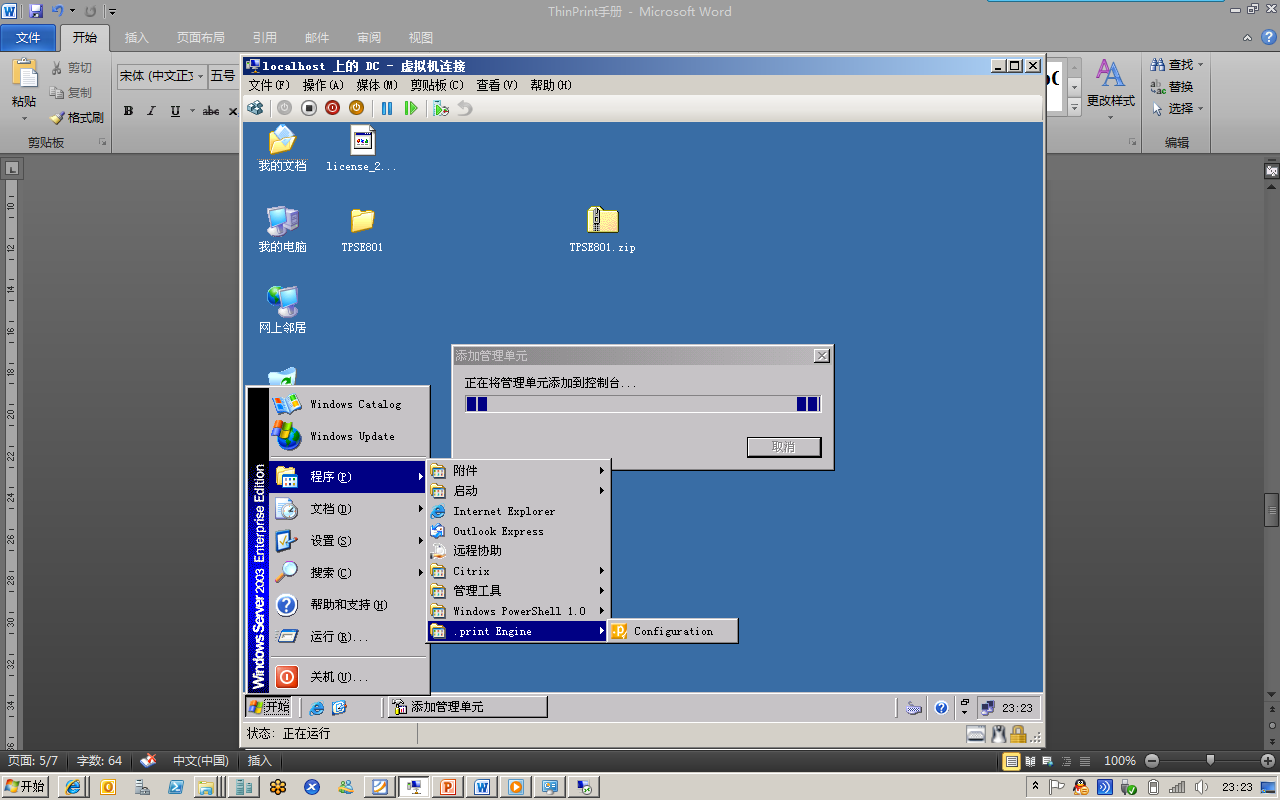Viewport: 1280px width, 800px height.
Task: Click the Windows 开始 button on host taskbar
Action: 25,787
